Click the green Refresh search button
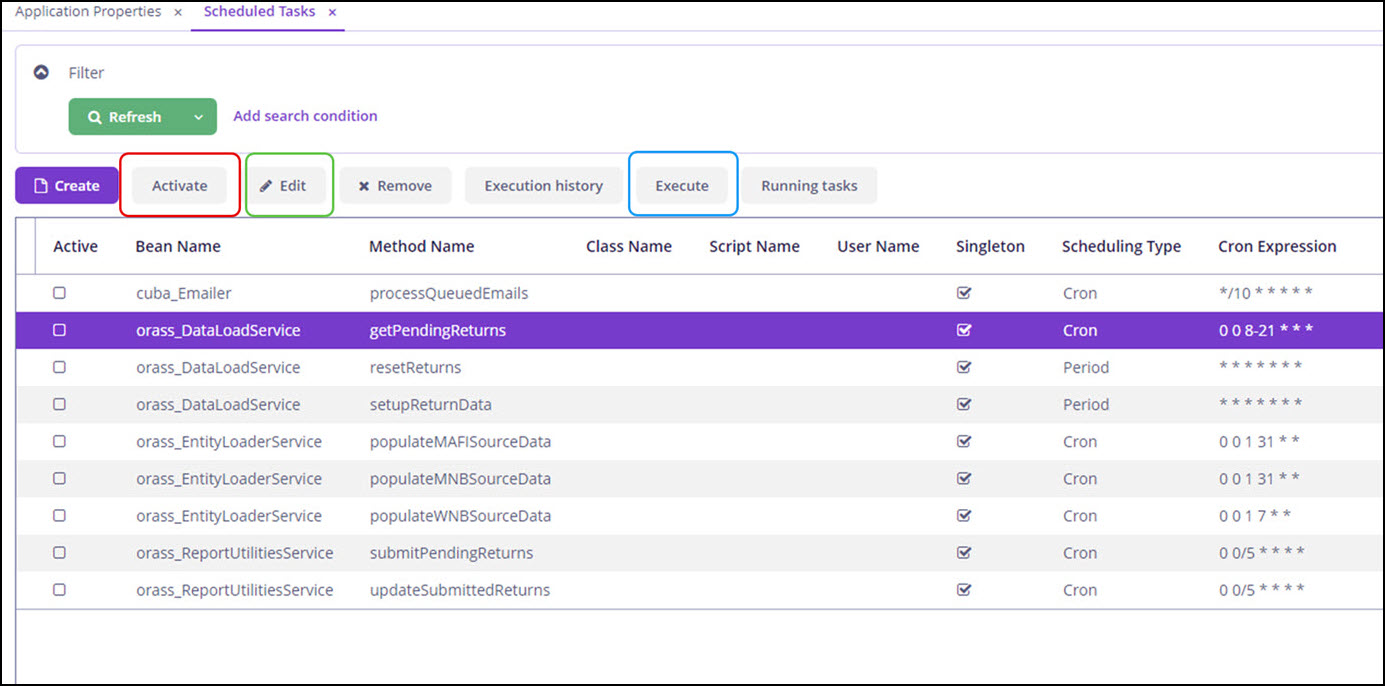 click(125, 117)
